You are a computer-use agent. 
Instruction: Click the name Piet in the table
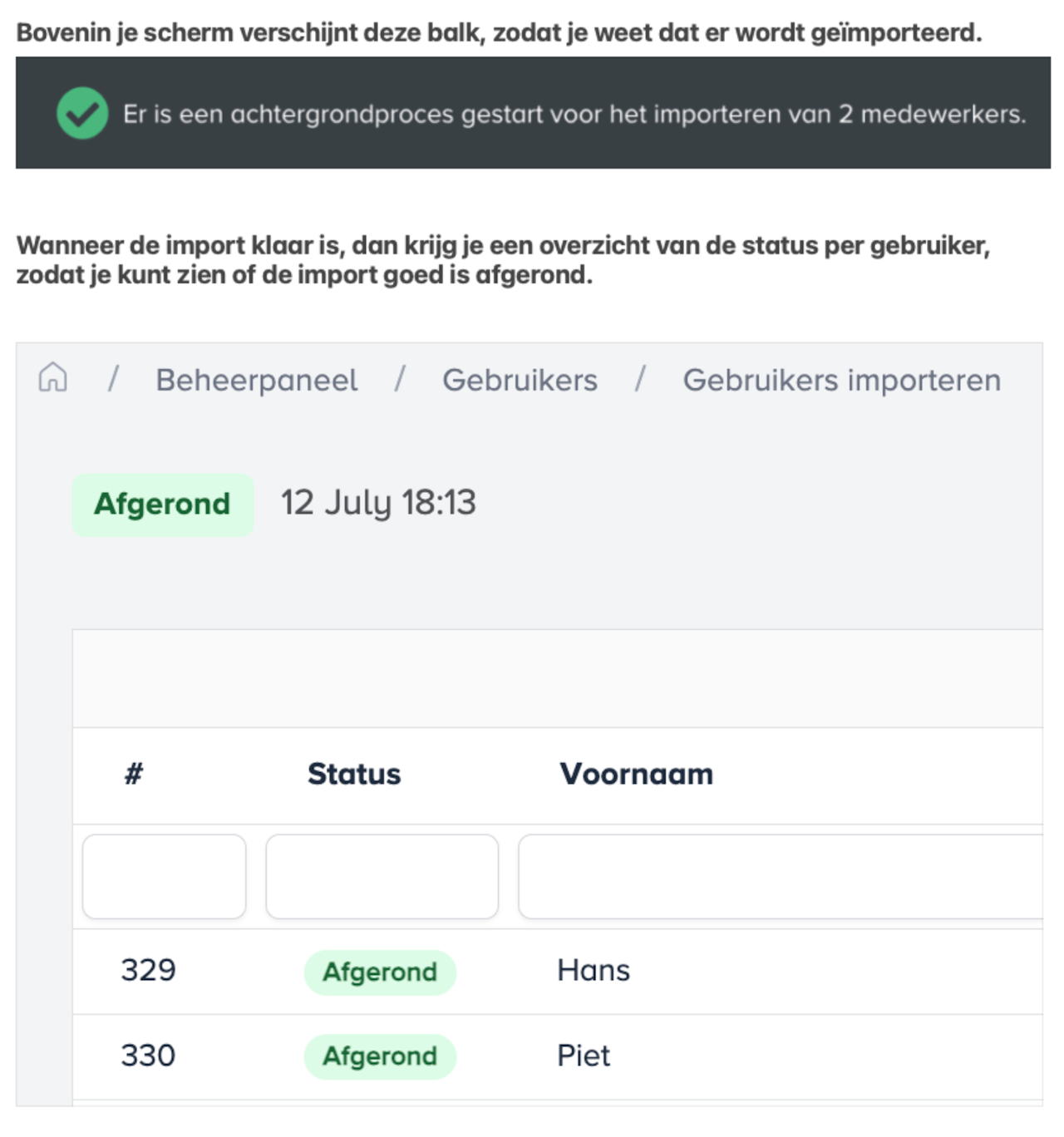584,1056
